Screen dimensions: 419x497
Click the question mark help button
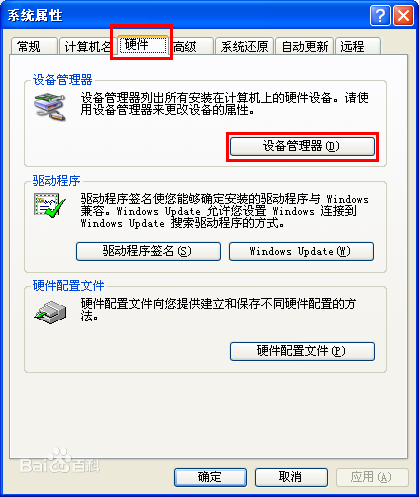tap(380, 15)
